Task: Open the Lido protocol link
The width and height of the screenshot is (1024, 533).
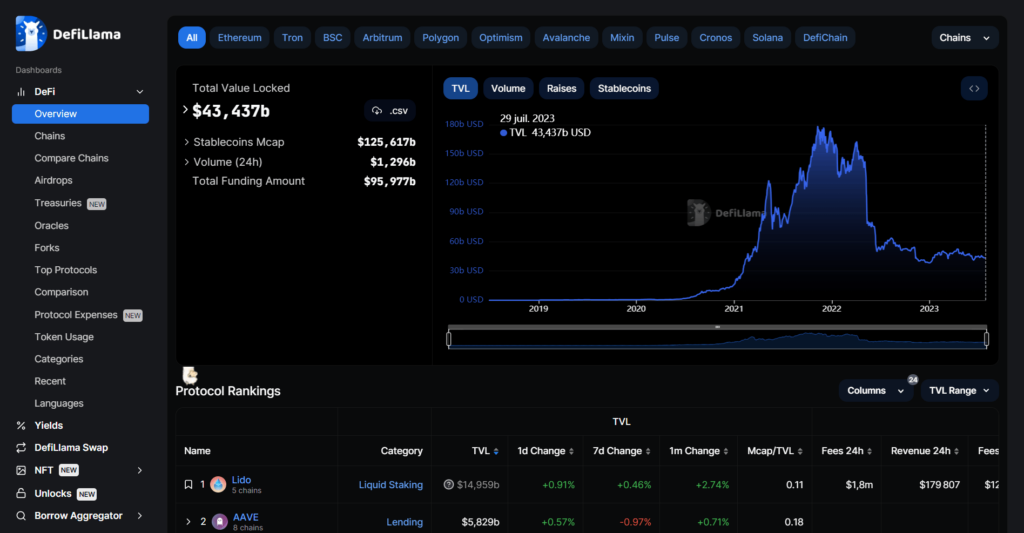Action: coord(241,480)
